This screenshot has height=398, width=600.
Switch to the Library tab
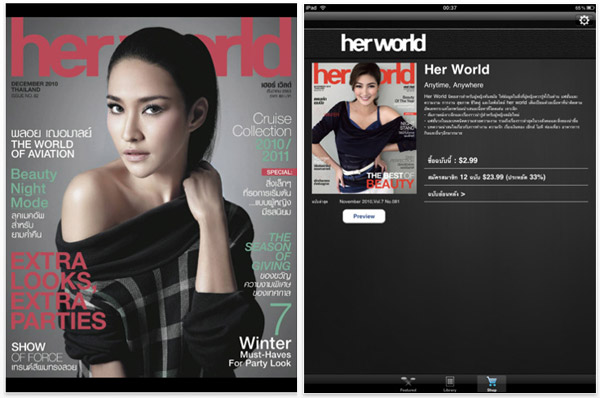click(x=450, y=384)
